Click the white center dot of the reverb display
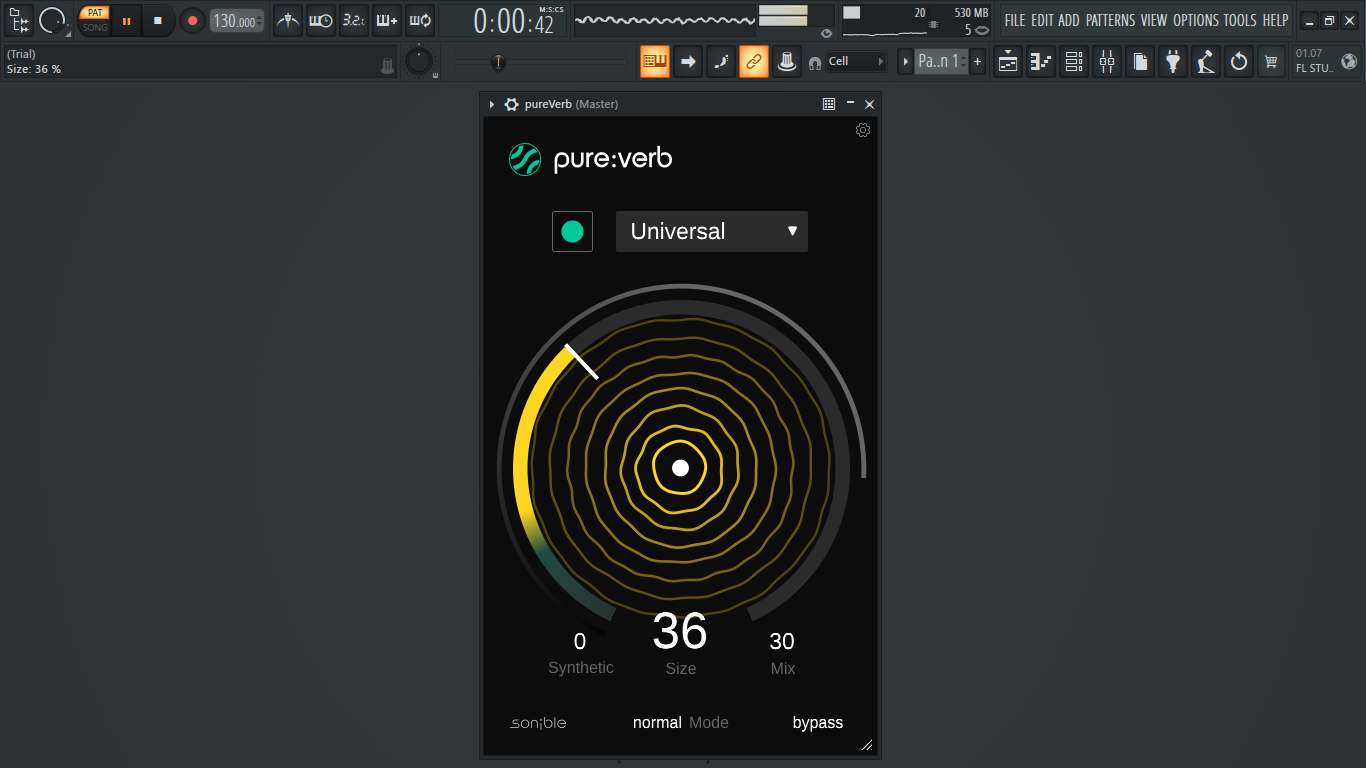Viewport: 1366px width, 768px height. 680,468
